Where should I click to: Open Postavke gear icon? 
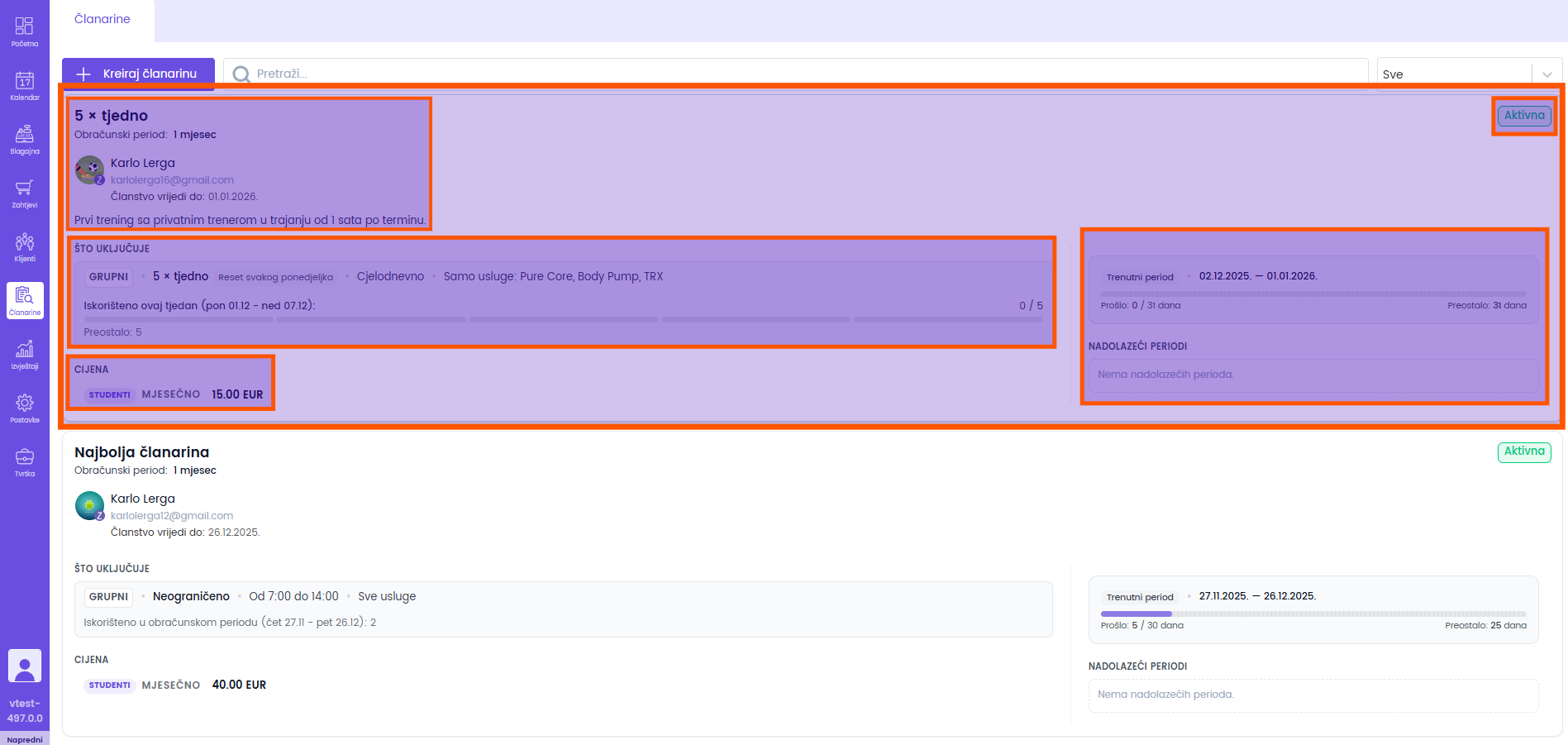click(x=24, y=408)
